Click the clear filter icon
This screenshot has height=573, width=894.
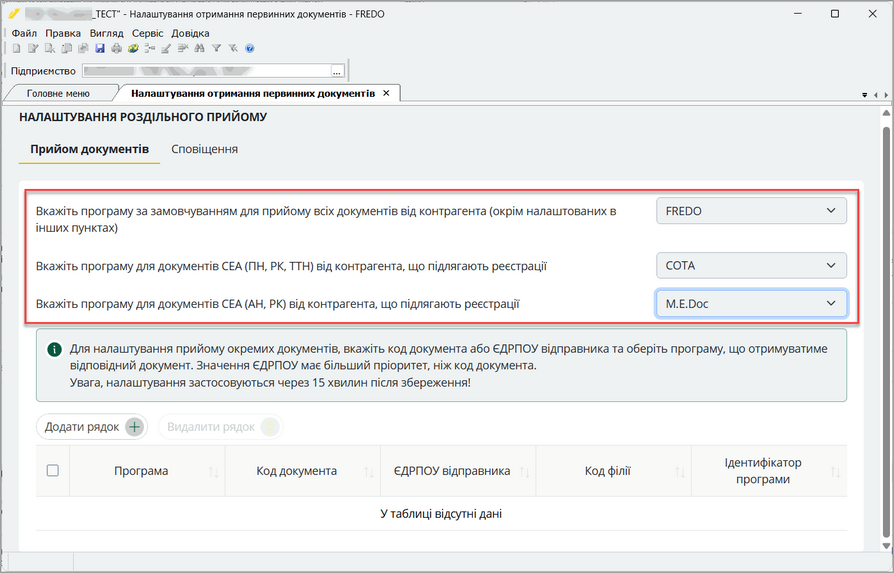click(233, 48)
